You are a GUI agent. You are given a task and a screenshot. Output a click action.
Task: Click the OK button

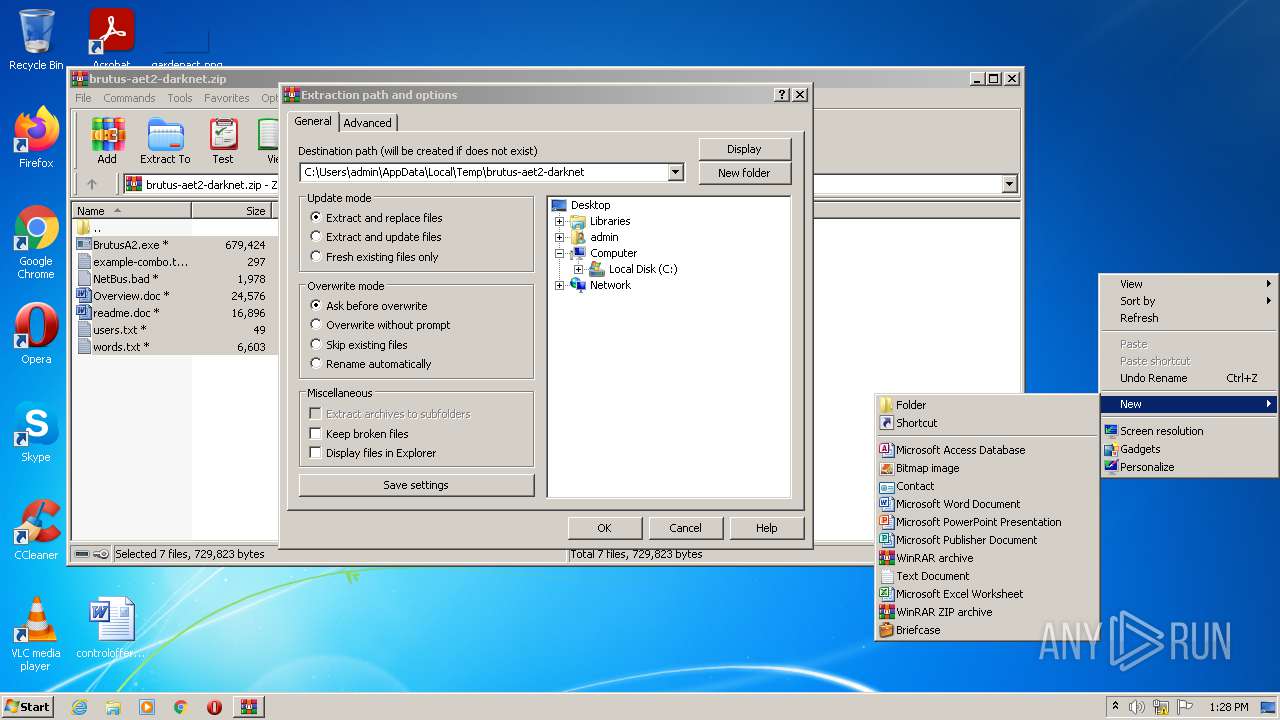click(x=604, y=528)
